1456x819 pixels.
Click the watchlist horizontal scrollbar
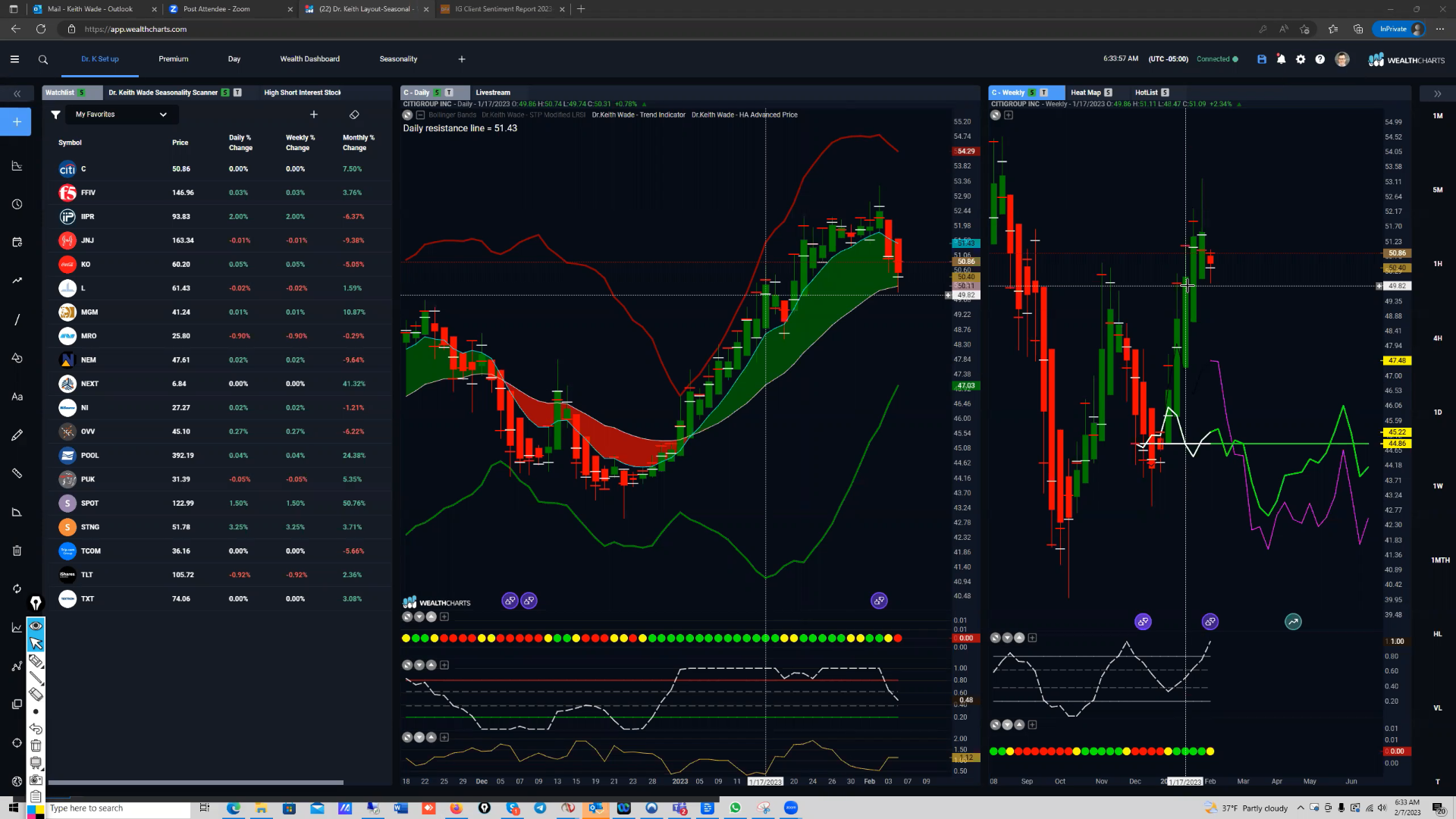click(196, 783)
